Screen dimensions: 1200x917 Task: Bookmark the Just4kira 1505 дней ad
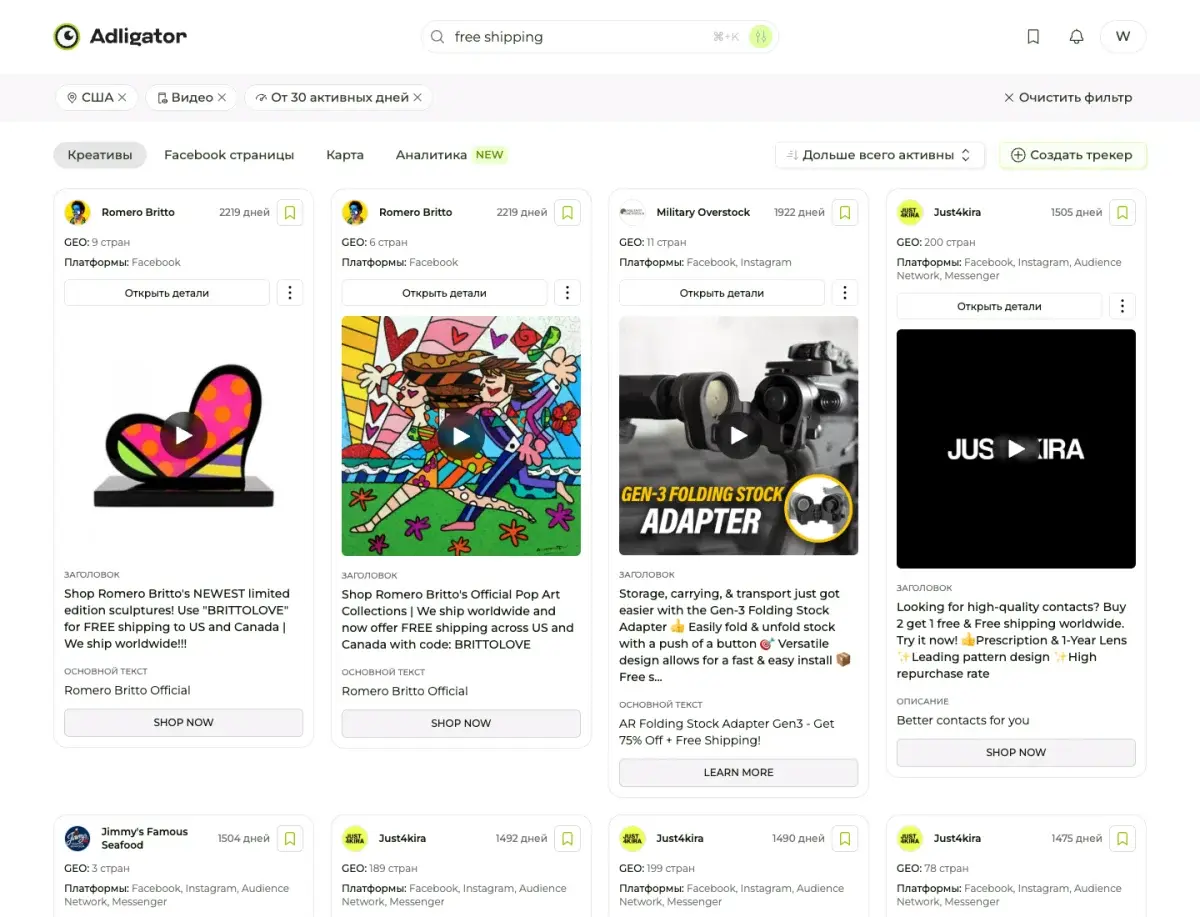1122,212
